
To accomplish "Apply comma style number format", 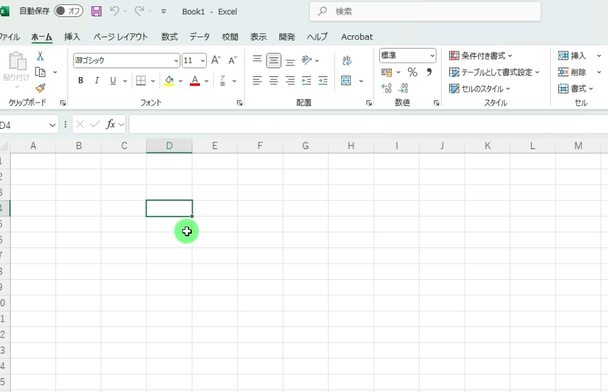I will pos(429,72).
